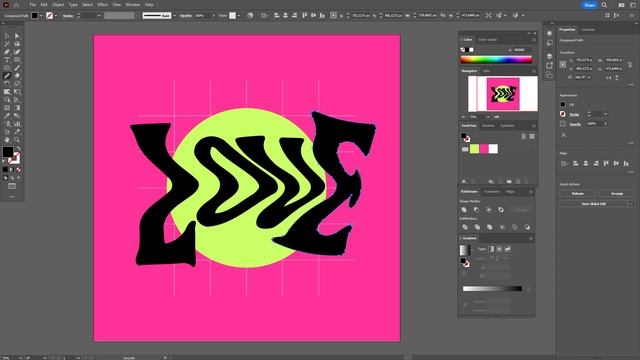Open stroke color dropdown in control bar
The width and height of the screenshot is (640, 360).
tap(56, 16)
